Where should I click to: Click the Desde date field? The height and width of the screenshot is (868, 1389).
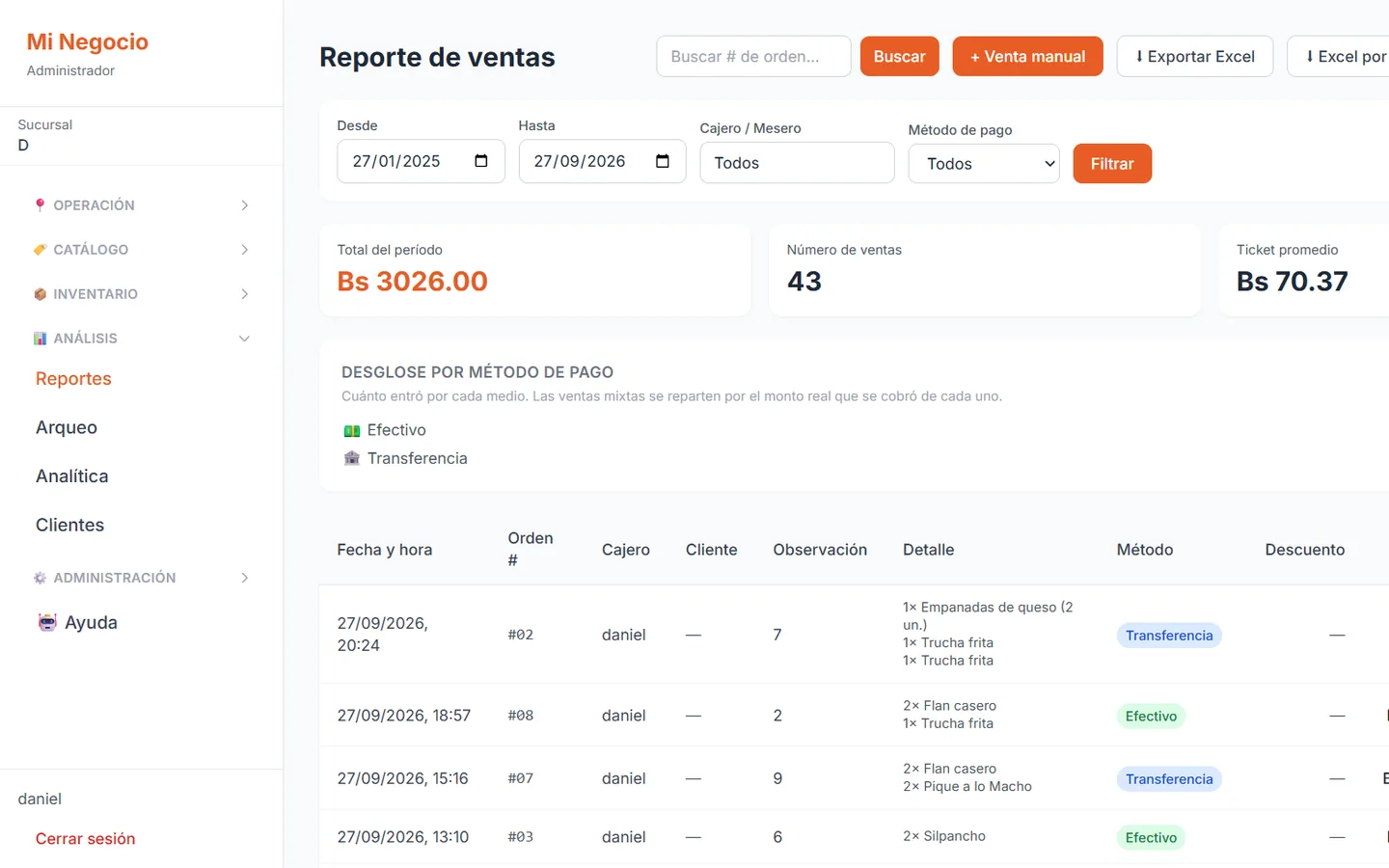(x=421, y=161)
